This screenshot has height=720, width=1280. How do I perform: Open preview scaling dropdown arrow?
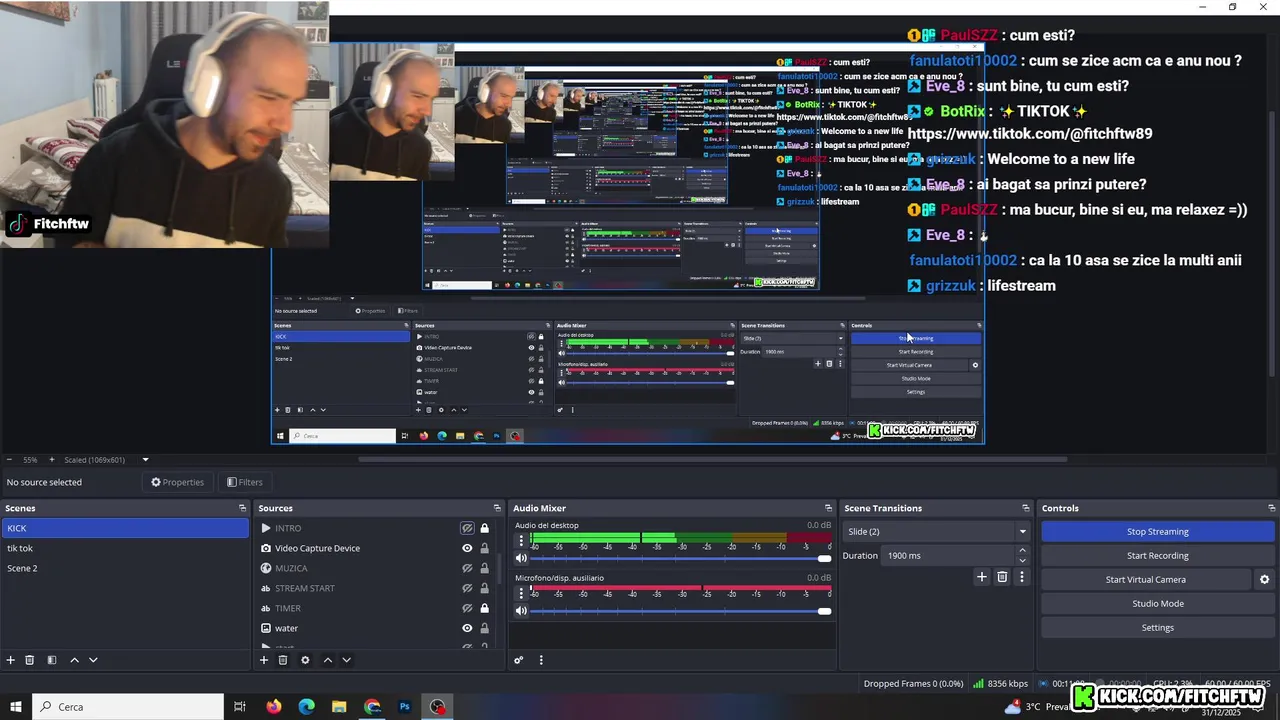[x=145, y=460]
